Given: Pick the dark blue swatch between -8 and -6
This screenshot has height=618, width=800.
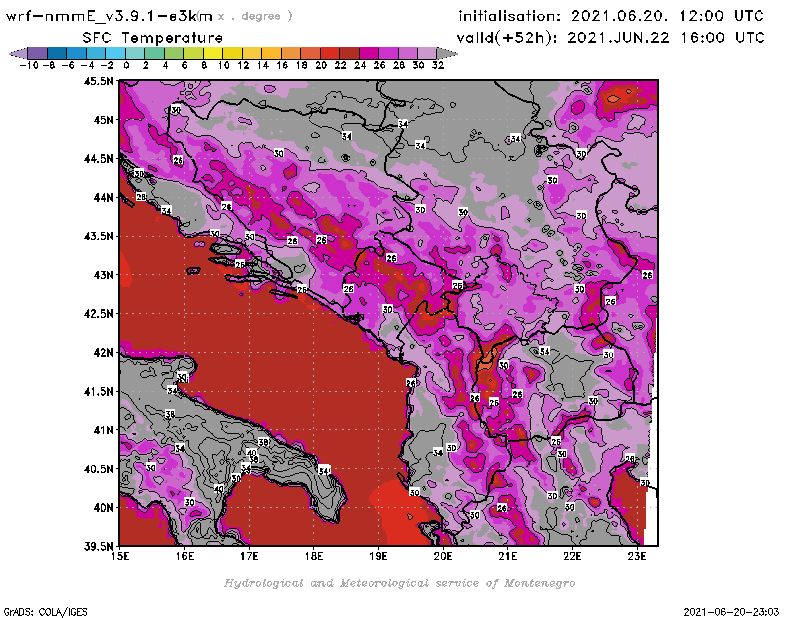Looking at the screenshot, I should point(57,53).
